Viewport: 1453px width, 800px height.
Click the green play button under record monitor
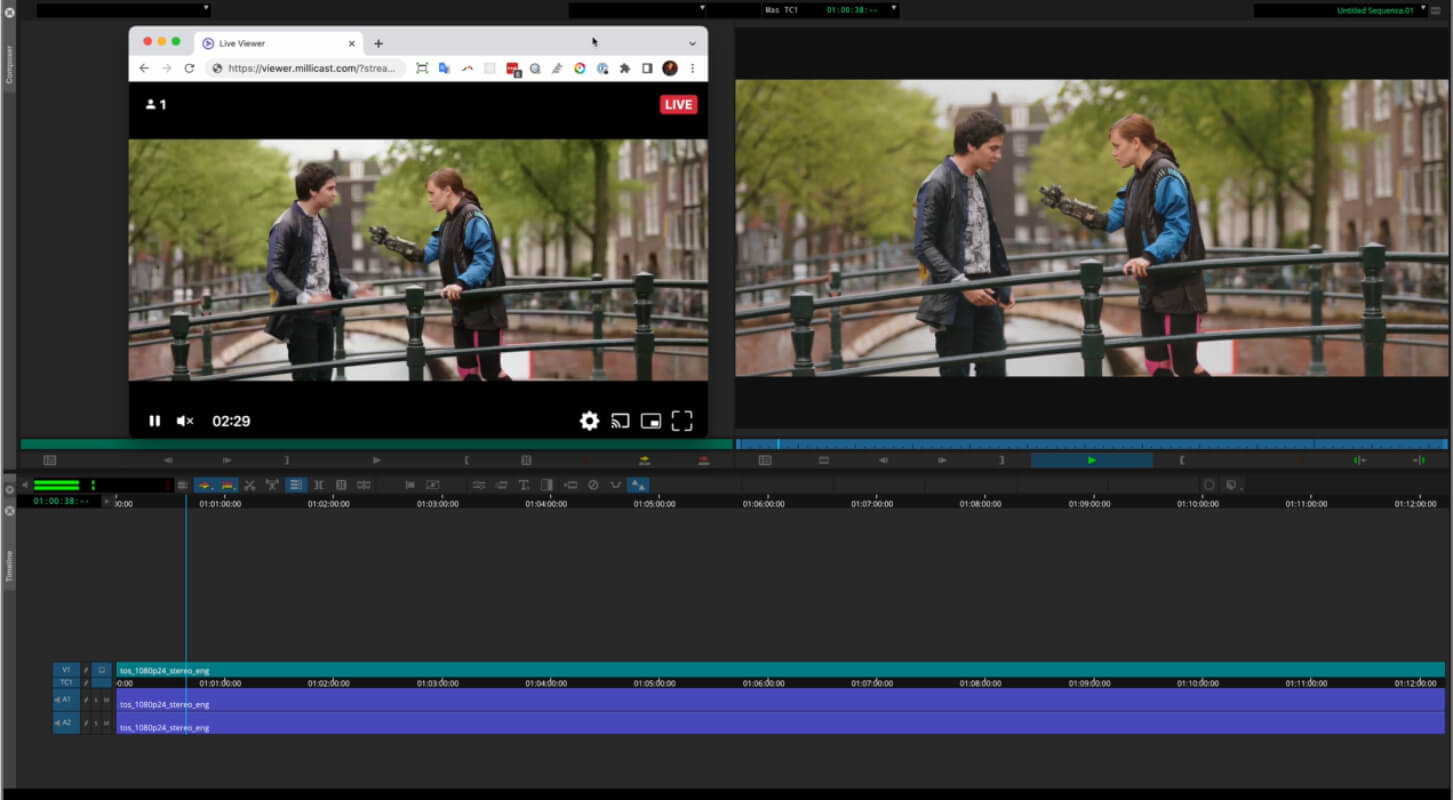coord(1092,460)
